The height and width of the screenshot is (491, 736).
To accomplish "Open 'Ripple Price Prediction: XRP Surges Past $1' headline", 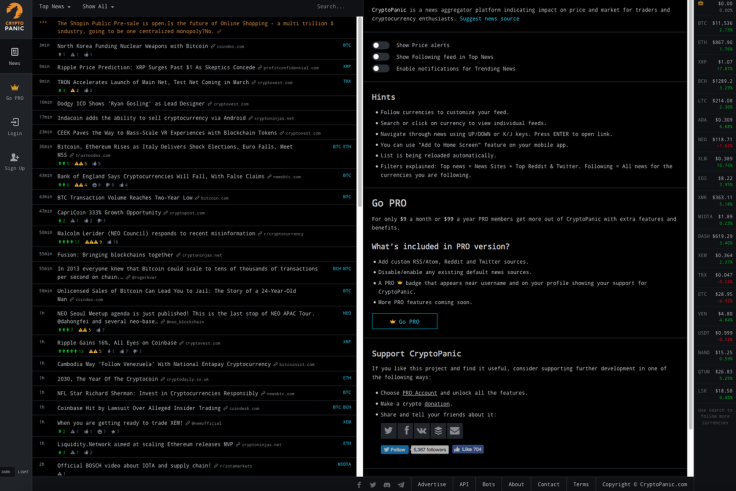I will 156,68.
